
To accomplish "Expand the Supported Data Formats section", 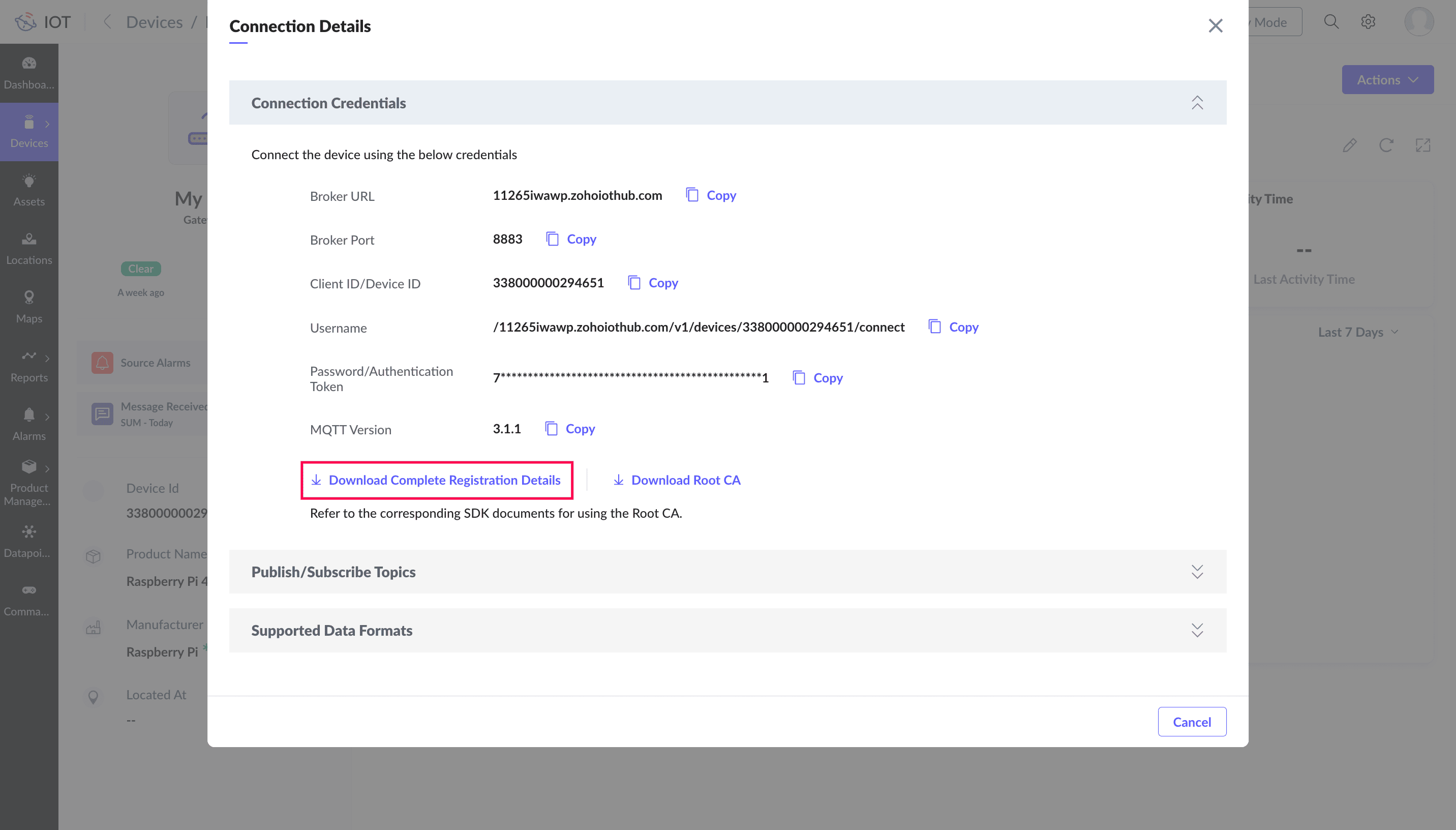I will [1197, 631].
